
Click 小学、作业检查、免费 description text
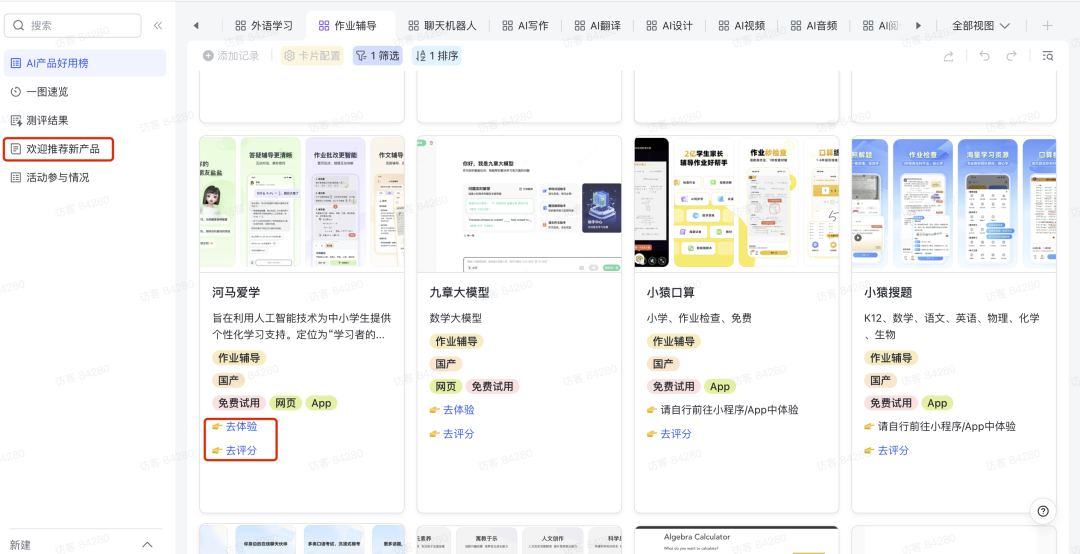(x=699, y=318)
